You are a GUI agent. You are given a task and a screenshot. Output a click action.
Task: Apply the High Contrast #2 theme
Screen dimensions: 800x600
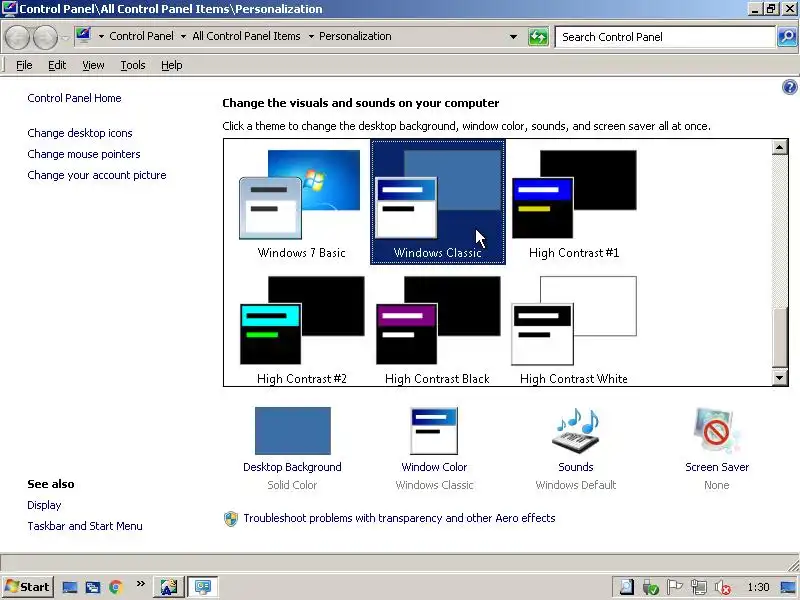[x=302, y=329]
